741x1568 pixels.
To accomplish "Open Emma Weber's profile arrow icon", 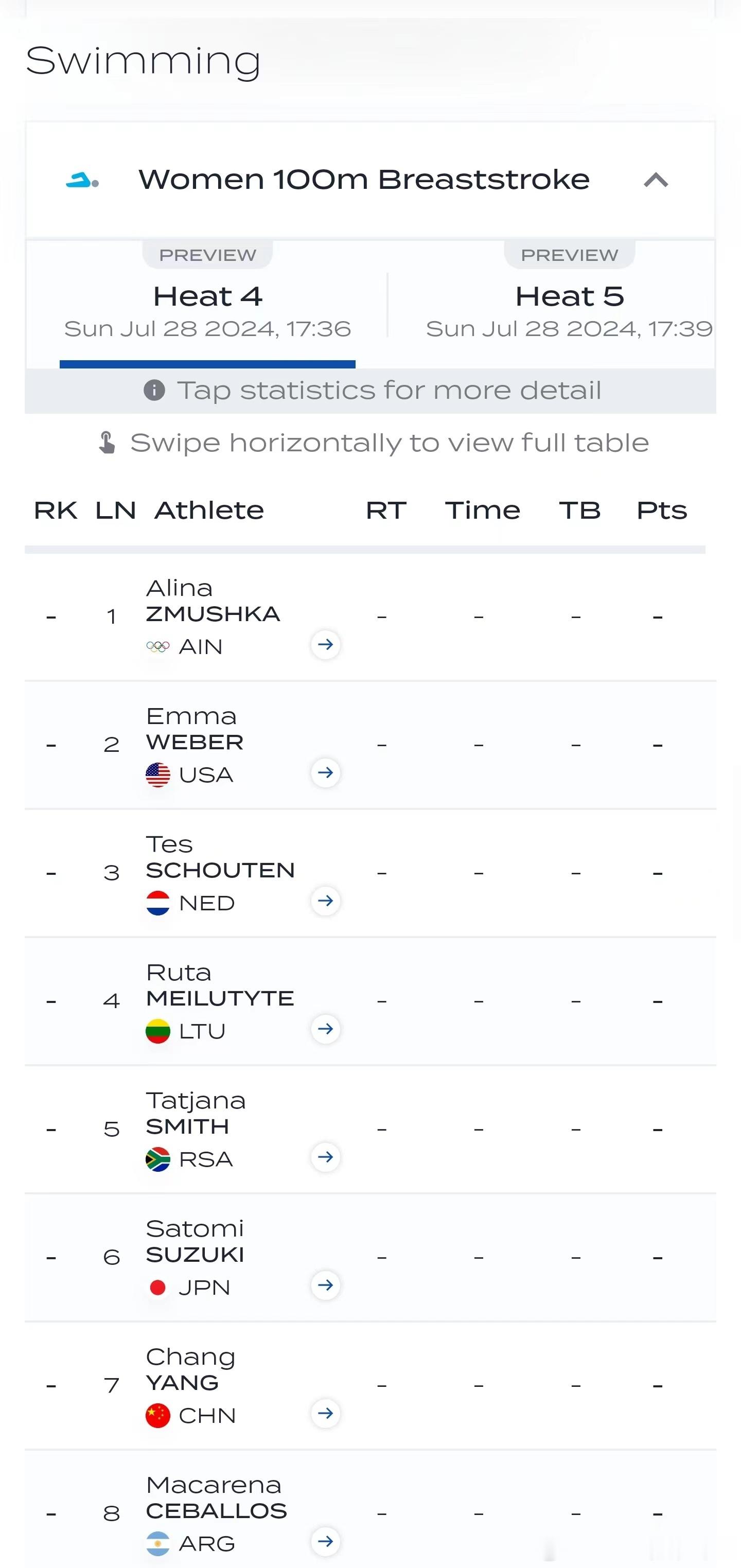I will 326,773.
